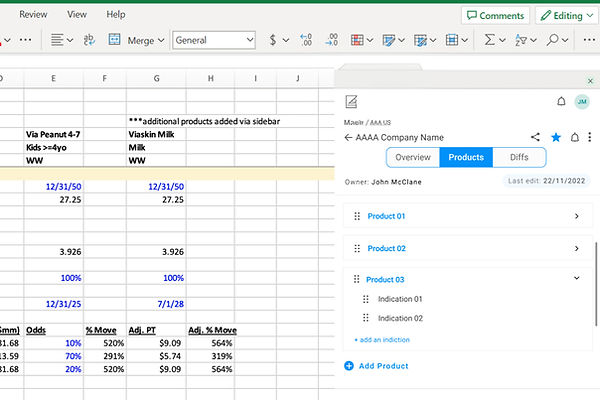Click Indication 01 drag handle
The image size is (600, 400).
[x=366, y=299]
